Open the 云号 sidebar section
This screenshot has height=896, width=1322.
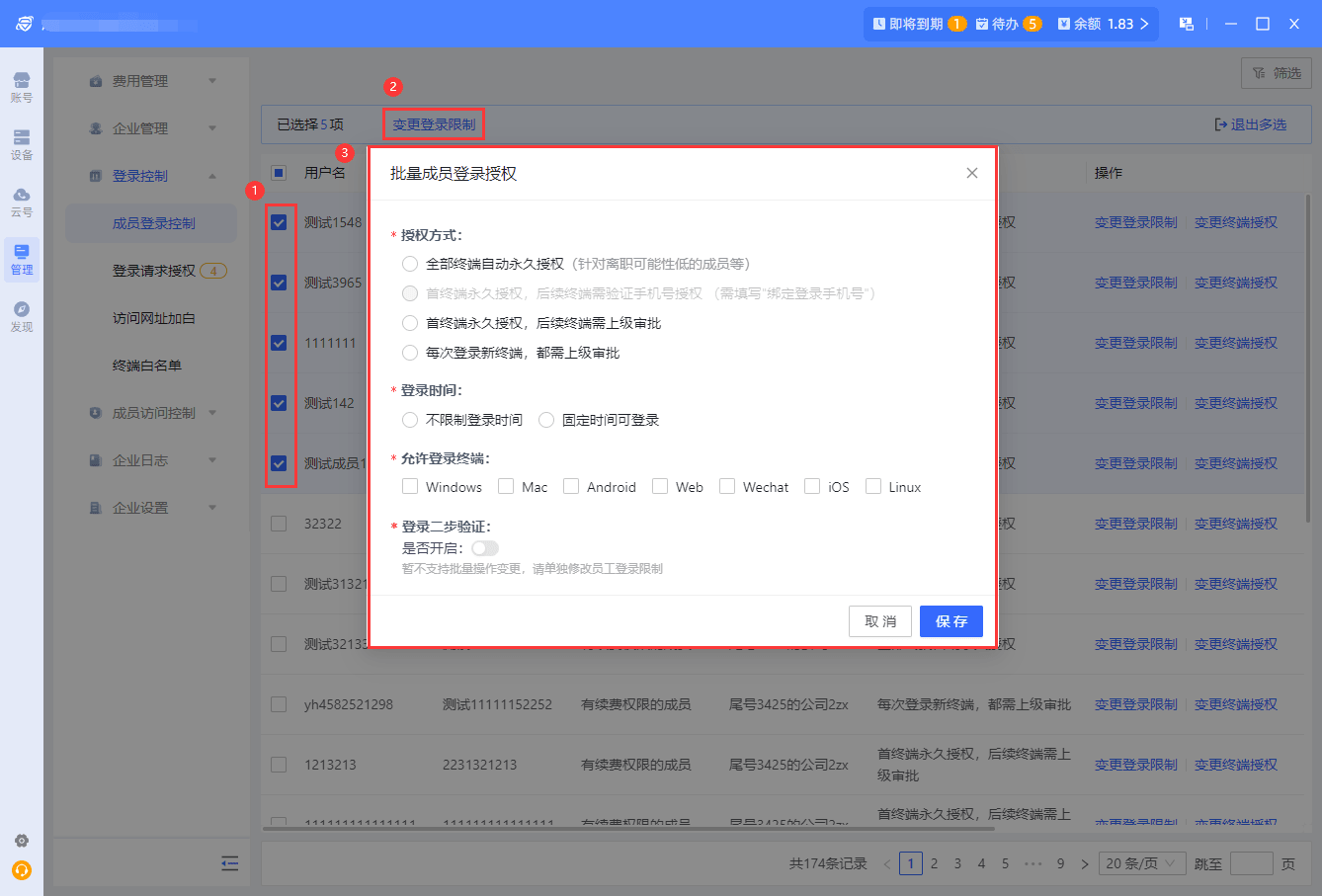click(x=22, y=202)
